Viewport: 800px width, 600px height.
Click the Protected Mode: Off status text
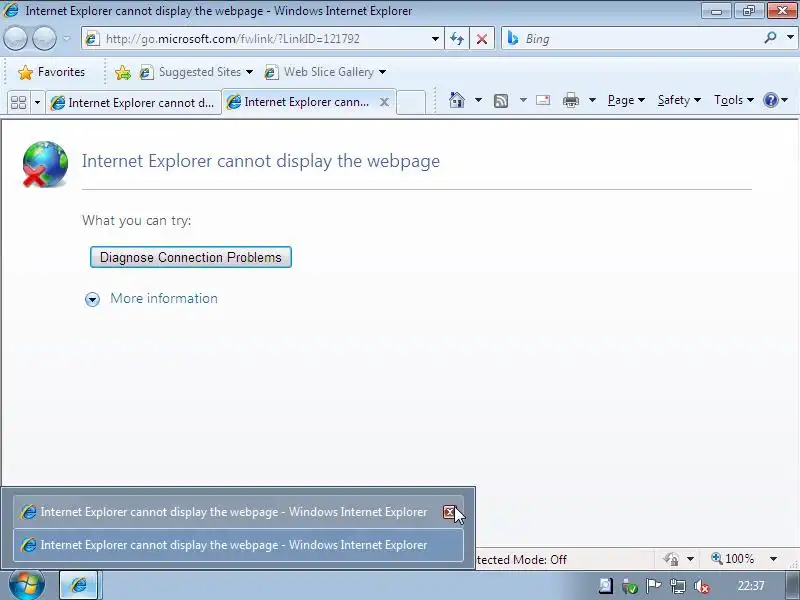click(521, 560)
